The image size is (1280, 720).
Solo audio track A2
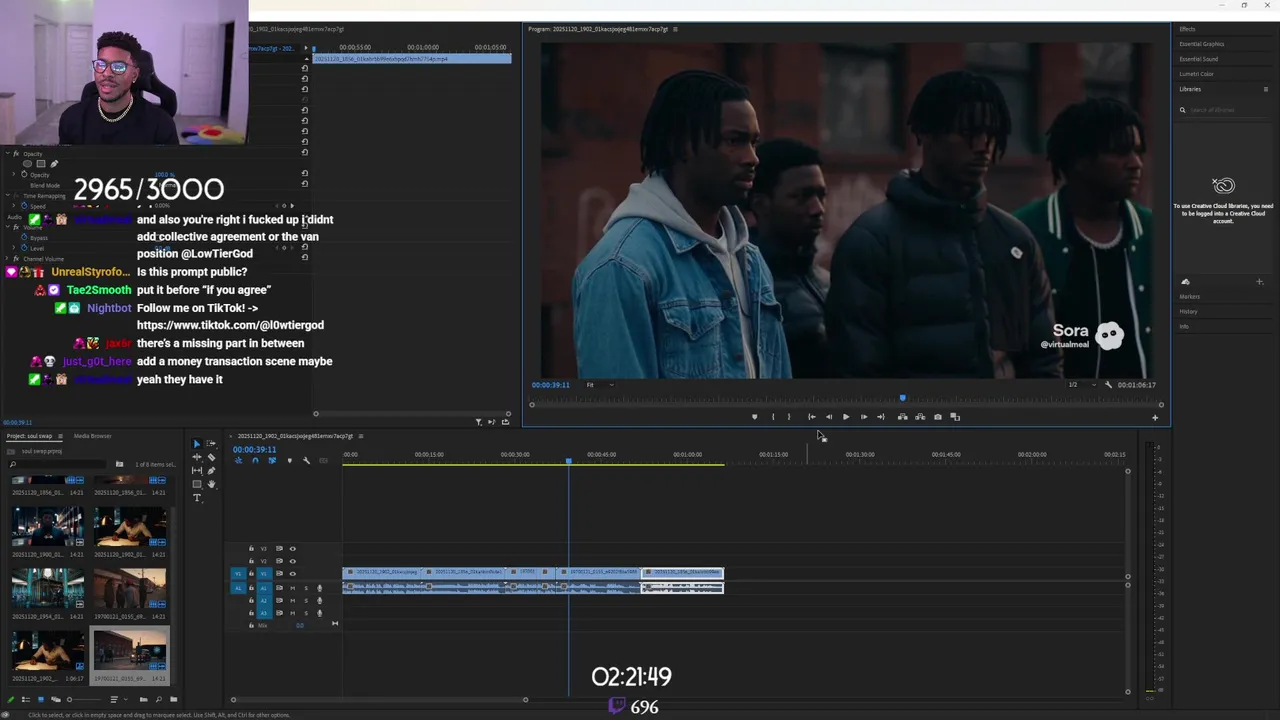click(306, 601)
